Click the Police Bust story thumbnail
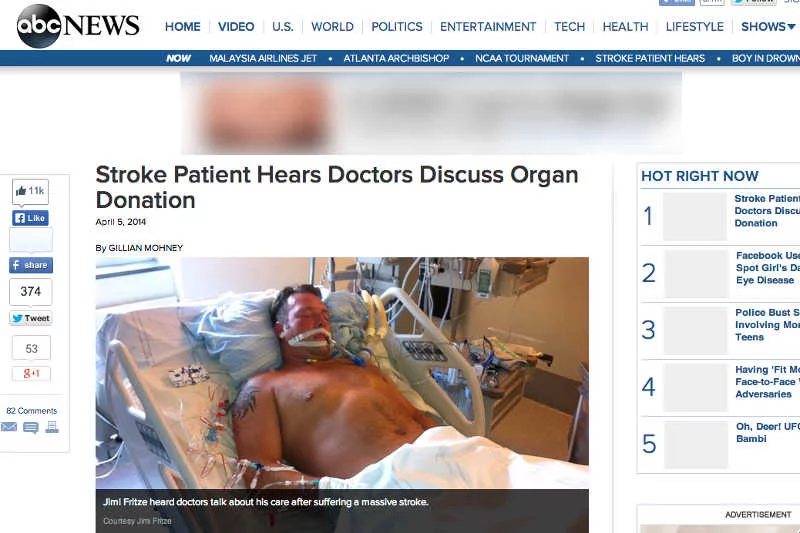This screenshot has height=533, width=800. 695,331
